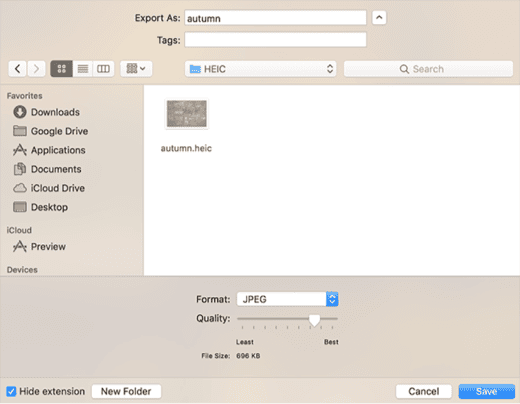Click the Least quality label
The width and height of the screenshot is (520, 404).
coord(245,342)
